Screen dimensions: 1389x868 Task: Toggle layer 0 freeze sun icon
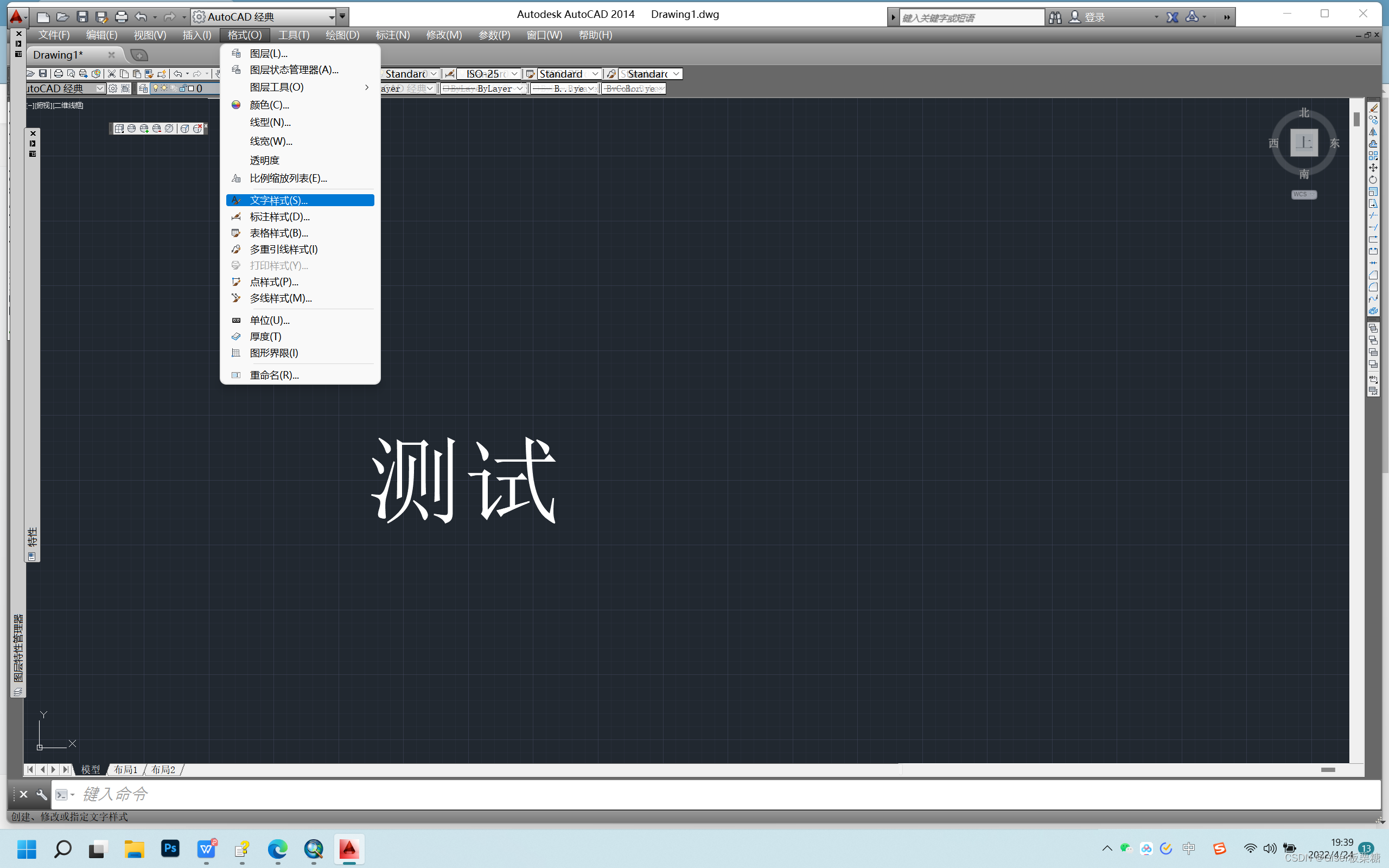coord(164,88)
